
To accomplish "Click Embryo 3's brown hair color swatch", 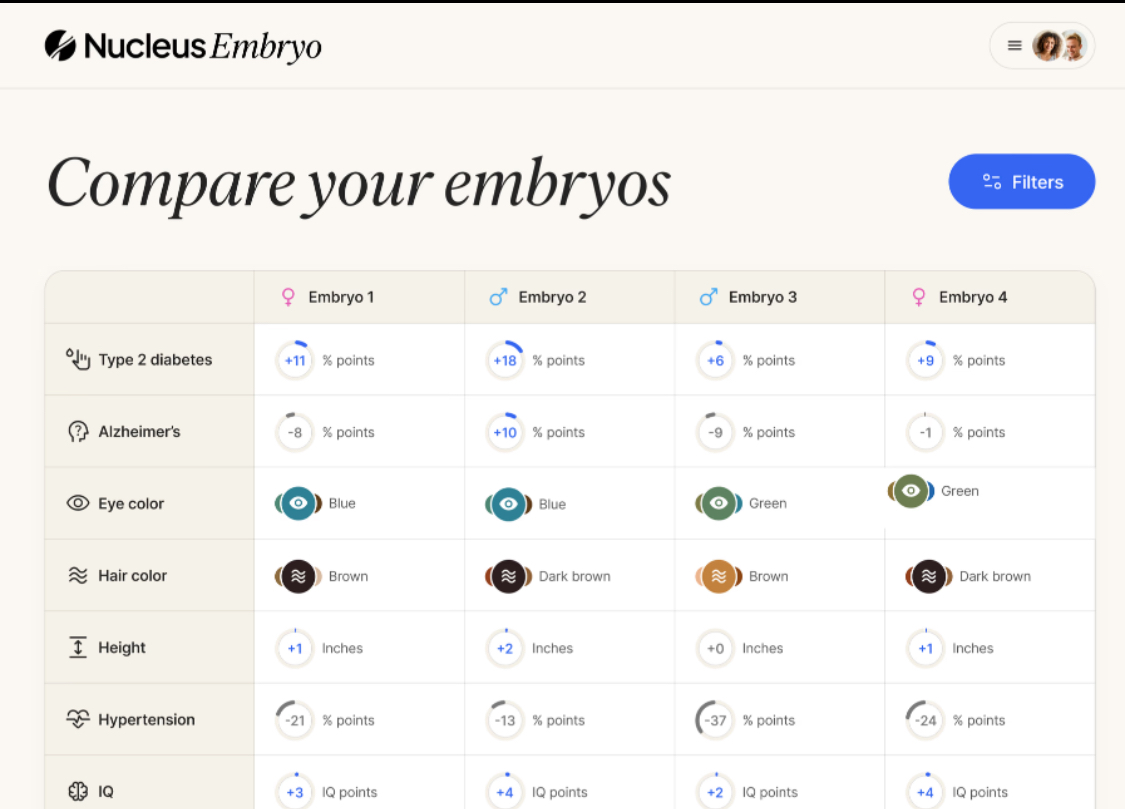I will tap(718, 576).
